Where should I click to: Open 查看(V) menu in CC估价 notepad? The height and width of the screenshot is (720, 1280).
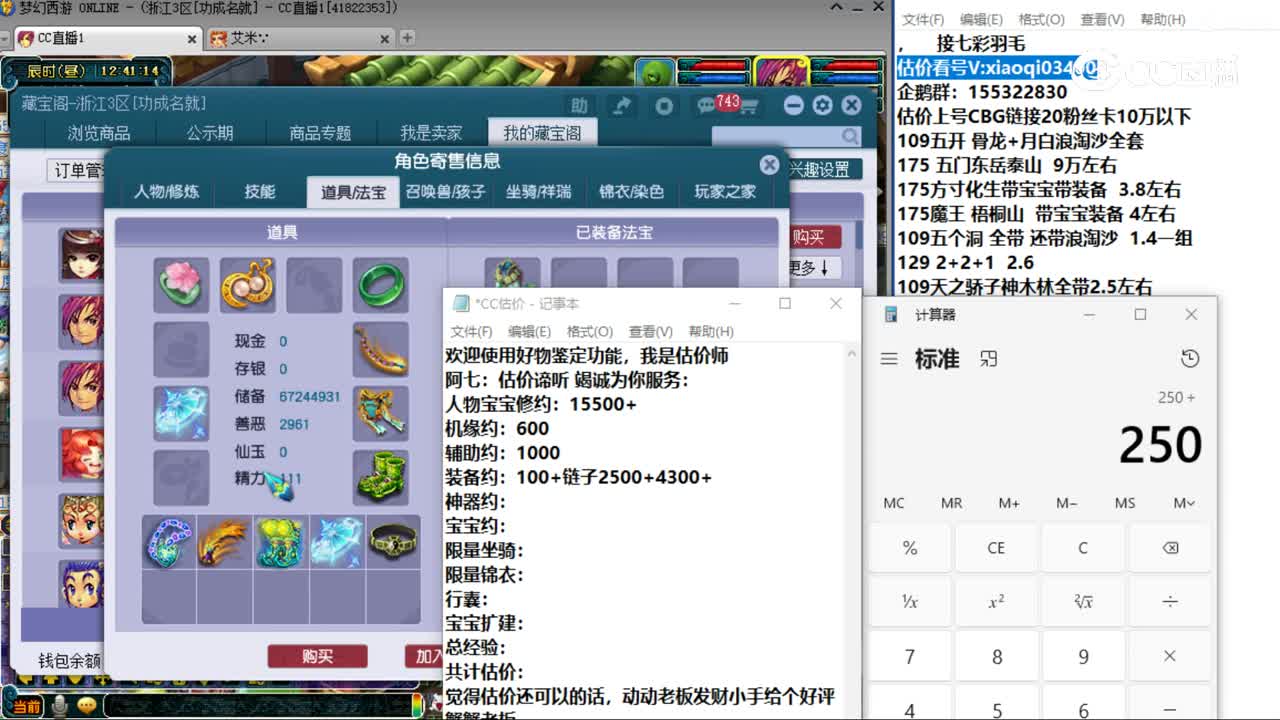coord(651,331)
